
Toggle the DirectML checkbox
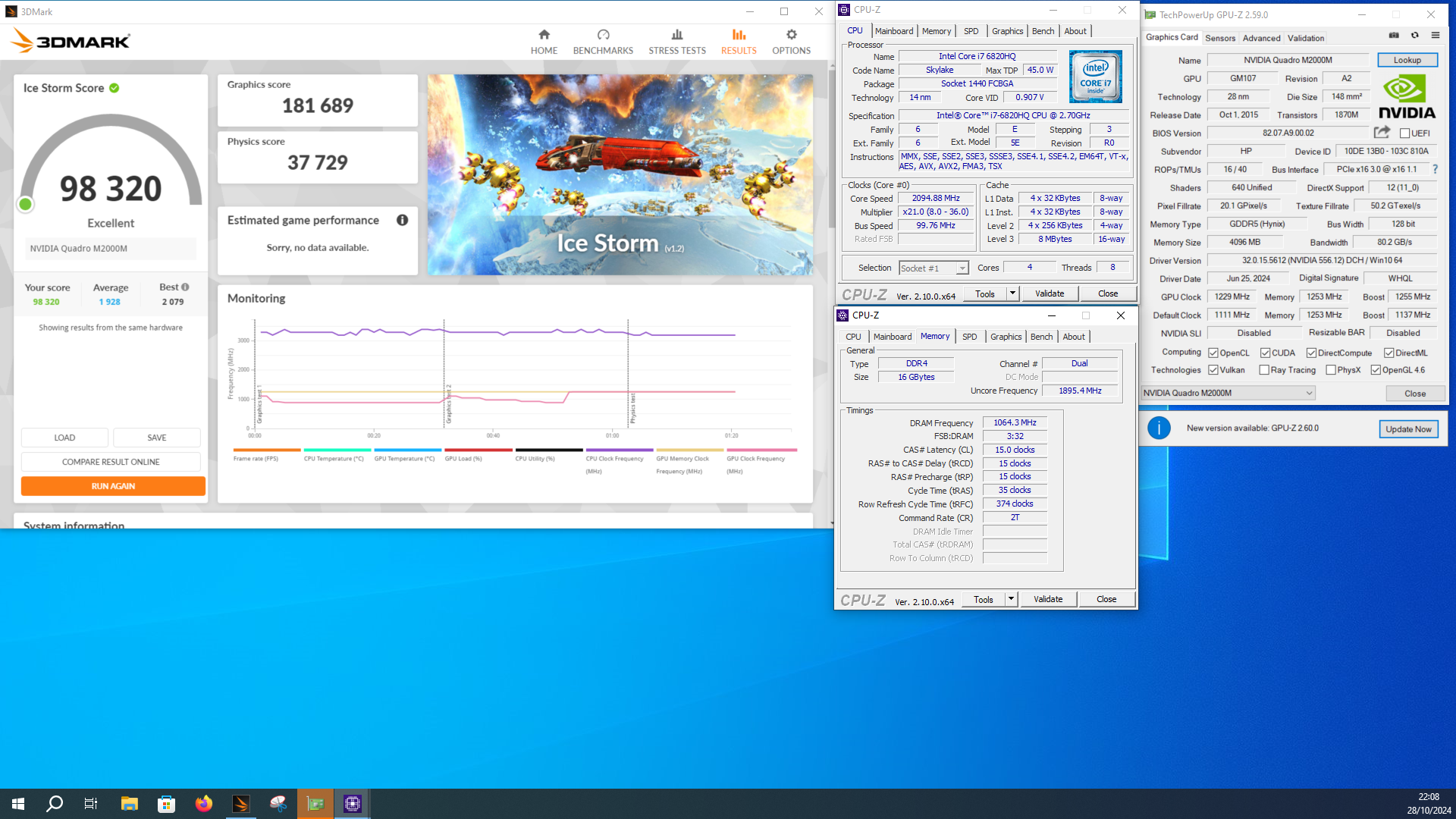coord(1389,353)
